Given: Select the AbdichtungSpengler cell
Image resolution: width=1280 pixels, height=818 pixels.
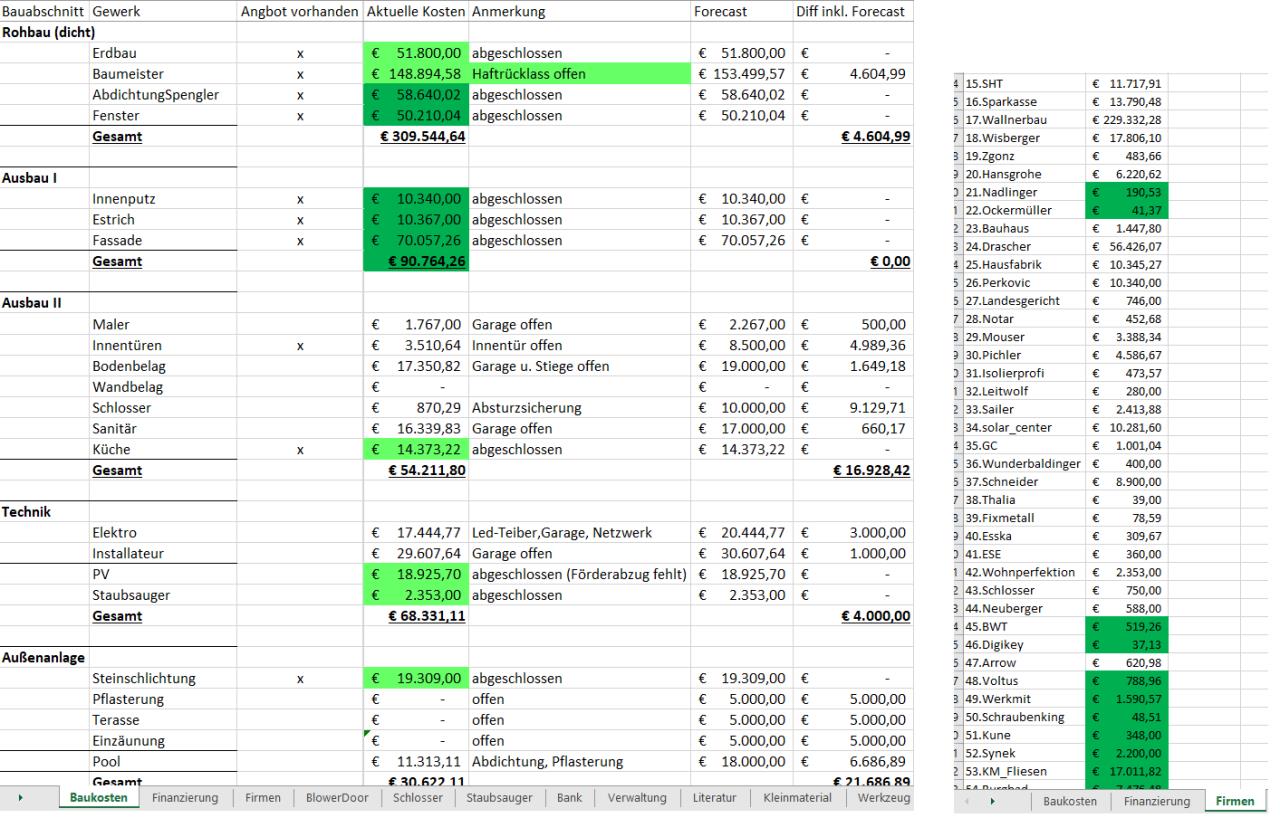Looking at the screenshot, I should point(163,94).
